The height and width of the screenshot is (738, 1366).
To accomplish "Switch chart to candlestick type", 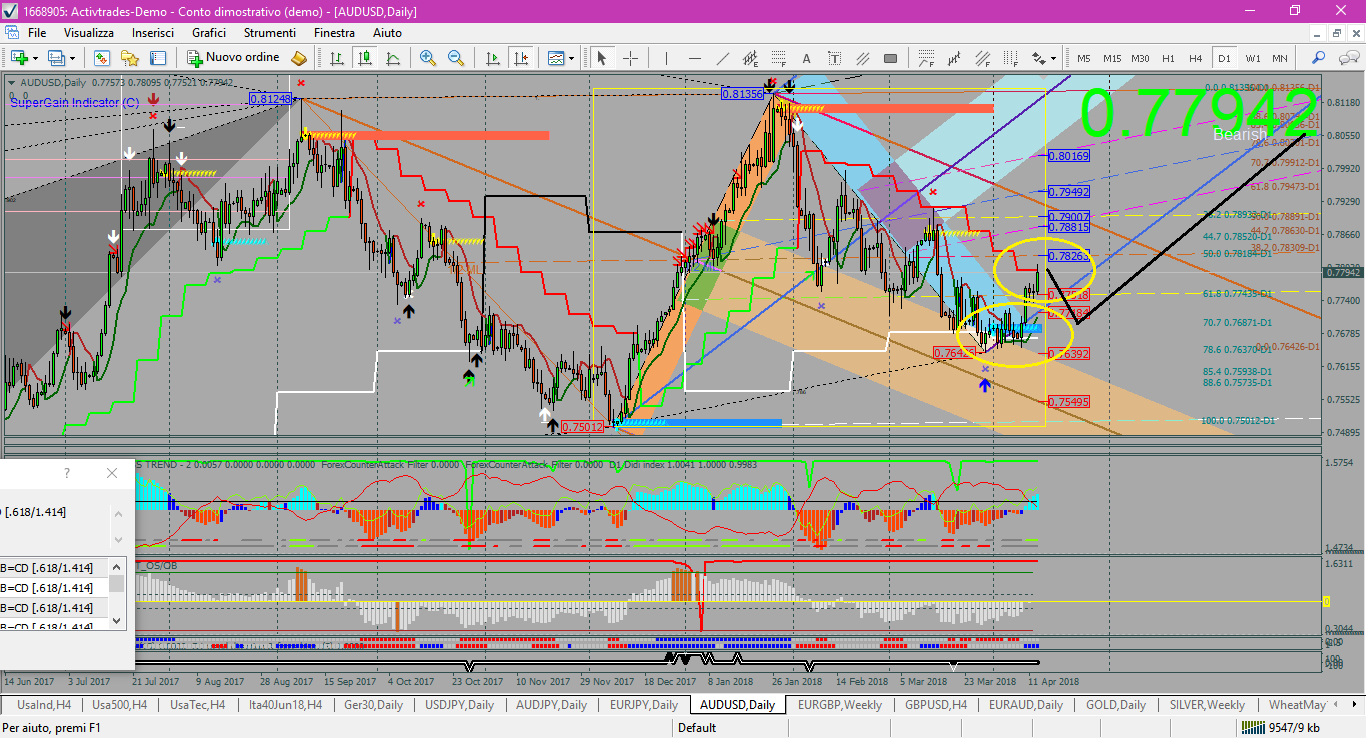I will (364, 58).
